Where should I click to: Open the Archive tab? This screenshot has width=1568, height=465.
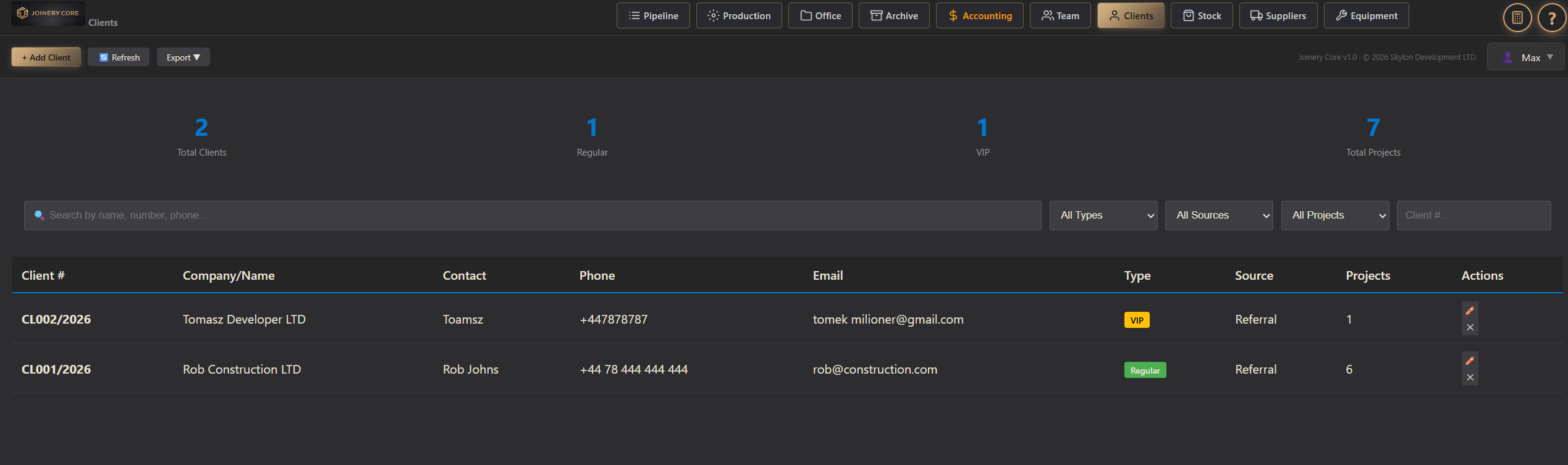894,15
